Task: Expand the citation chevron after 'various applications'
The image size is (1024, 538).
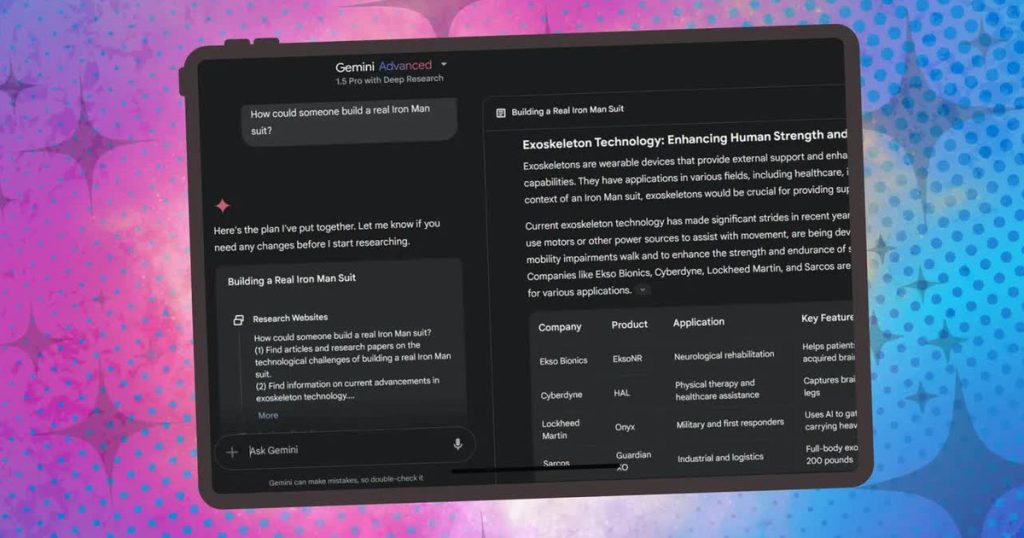Action: pyautogui.click(x=643, y=290)
